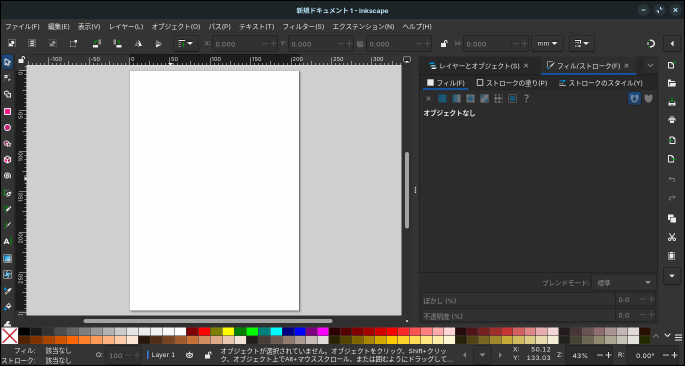
Task: Open the フィルター(S) menu
Action: tap(303, 27)
